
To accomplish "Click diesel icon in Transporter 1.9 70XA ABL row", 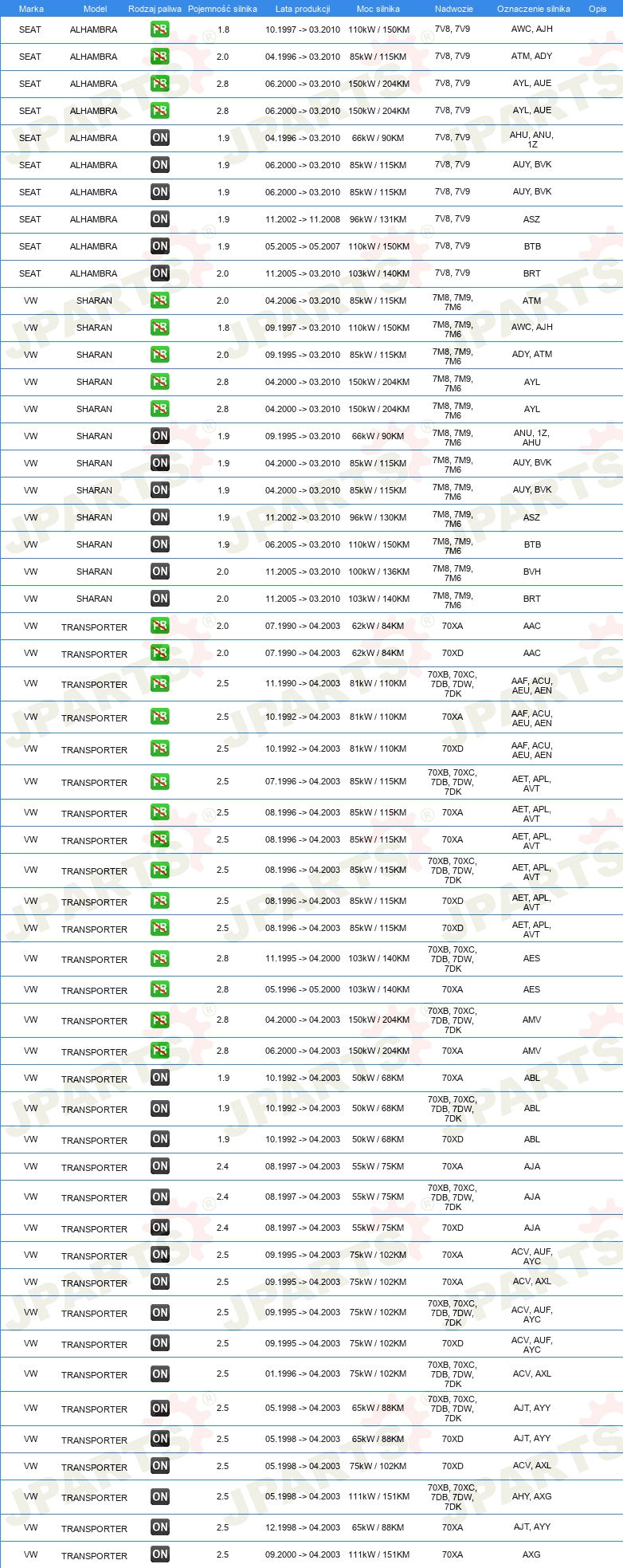I will (x=160, y=1078).
